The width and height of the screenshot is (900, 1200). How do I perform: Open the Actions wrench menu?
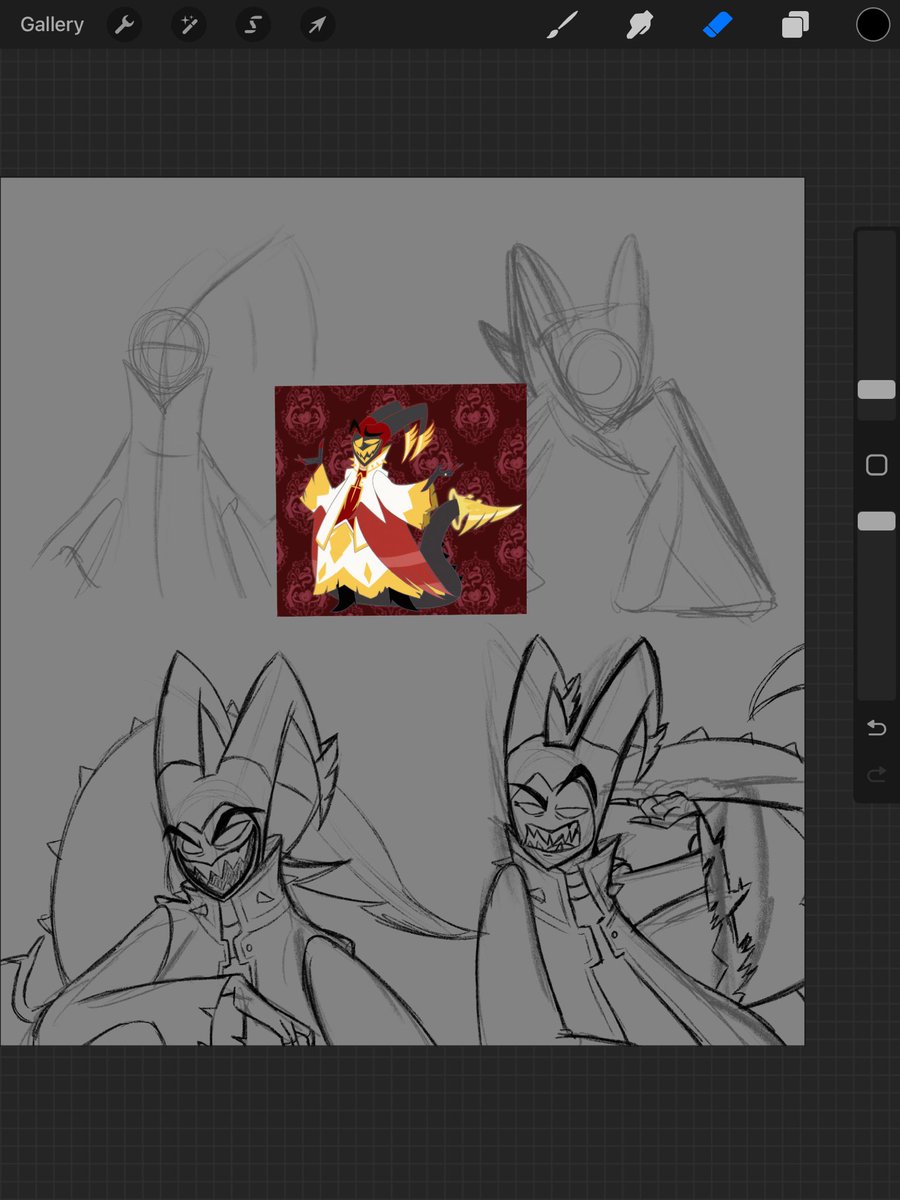coord(124,25)
